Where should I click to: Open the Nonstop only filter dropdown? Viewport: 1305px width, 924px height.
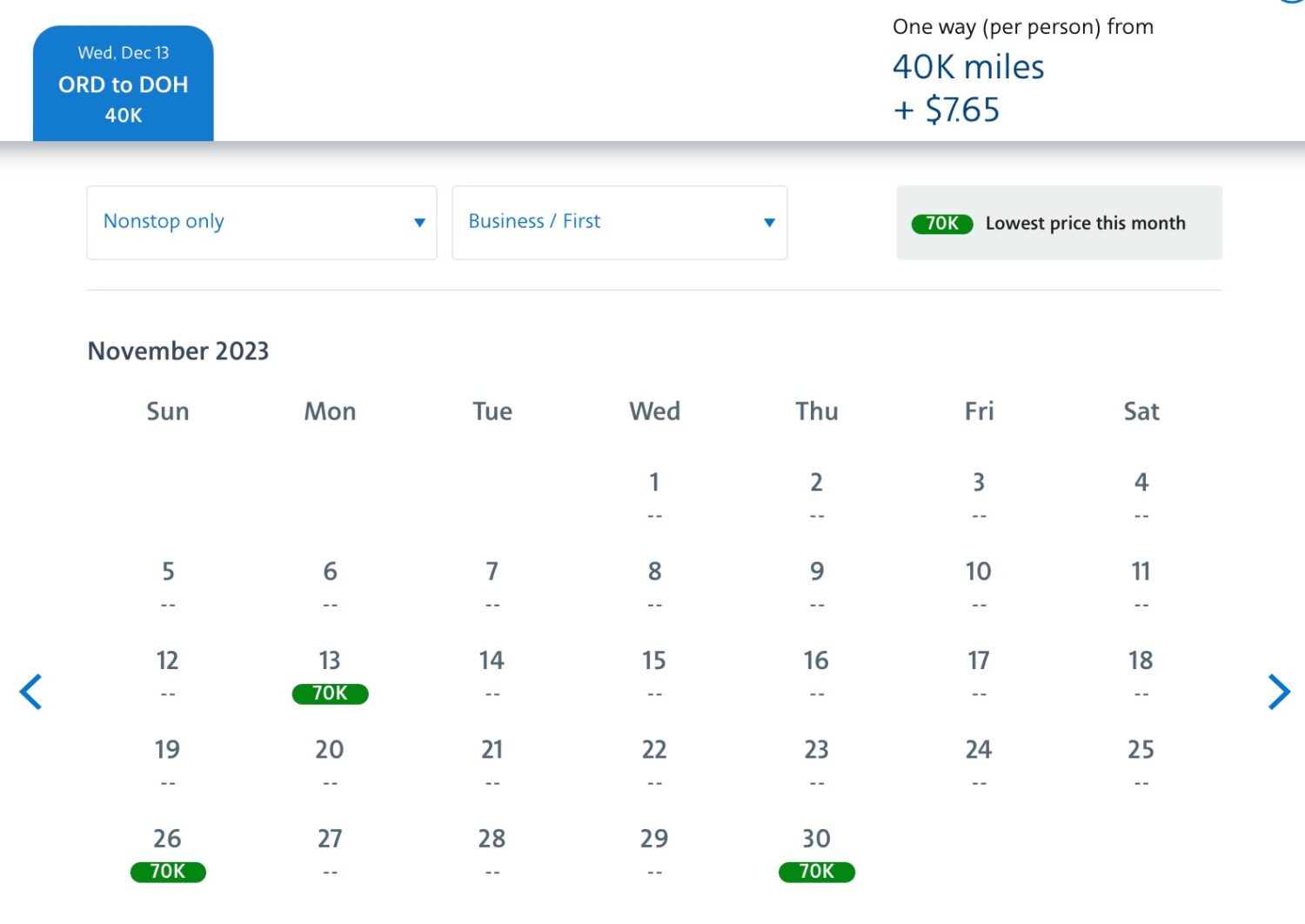coord(261,222)
